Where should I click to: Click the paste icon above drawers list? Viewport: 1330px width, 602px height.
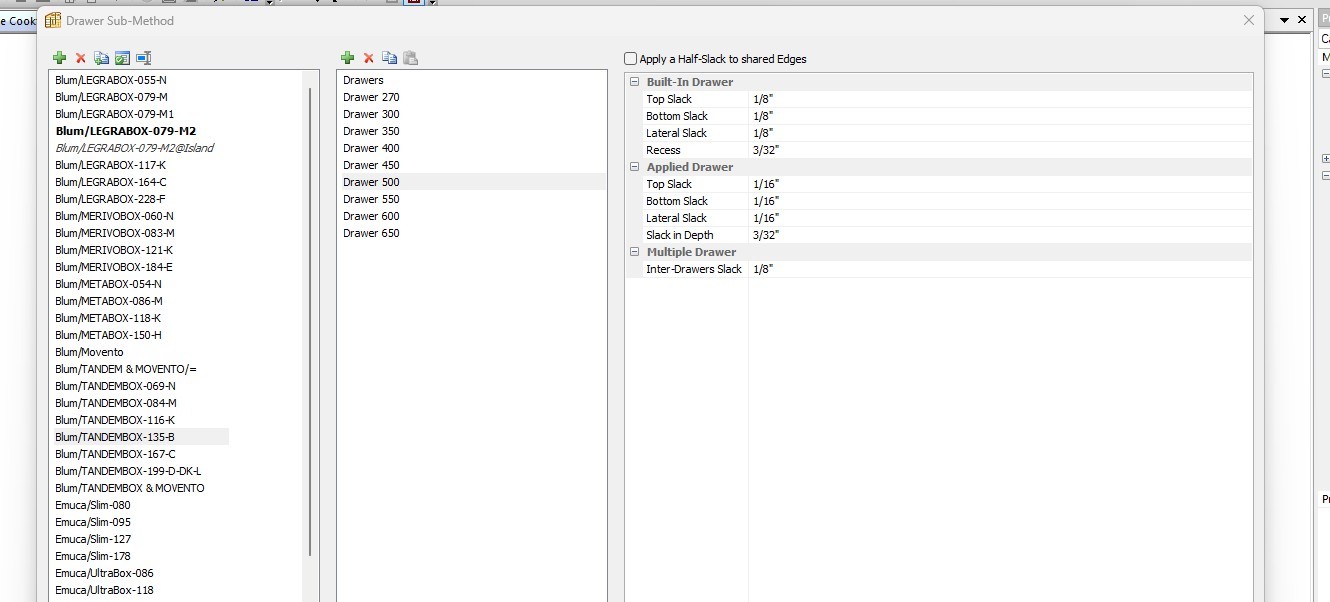coord(410,58)
